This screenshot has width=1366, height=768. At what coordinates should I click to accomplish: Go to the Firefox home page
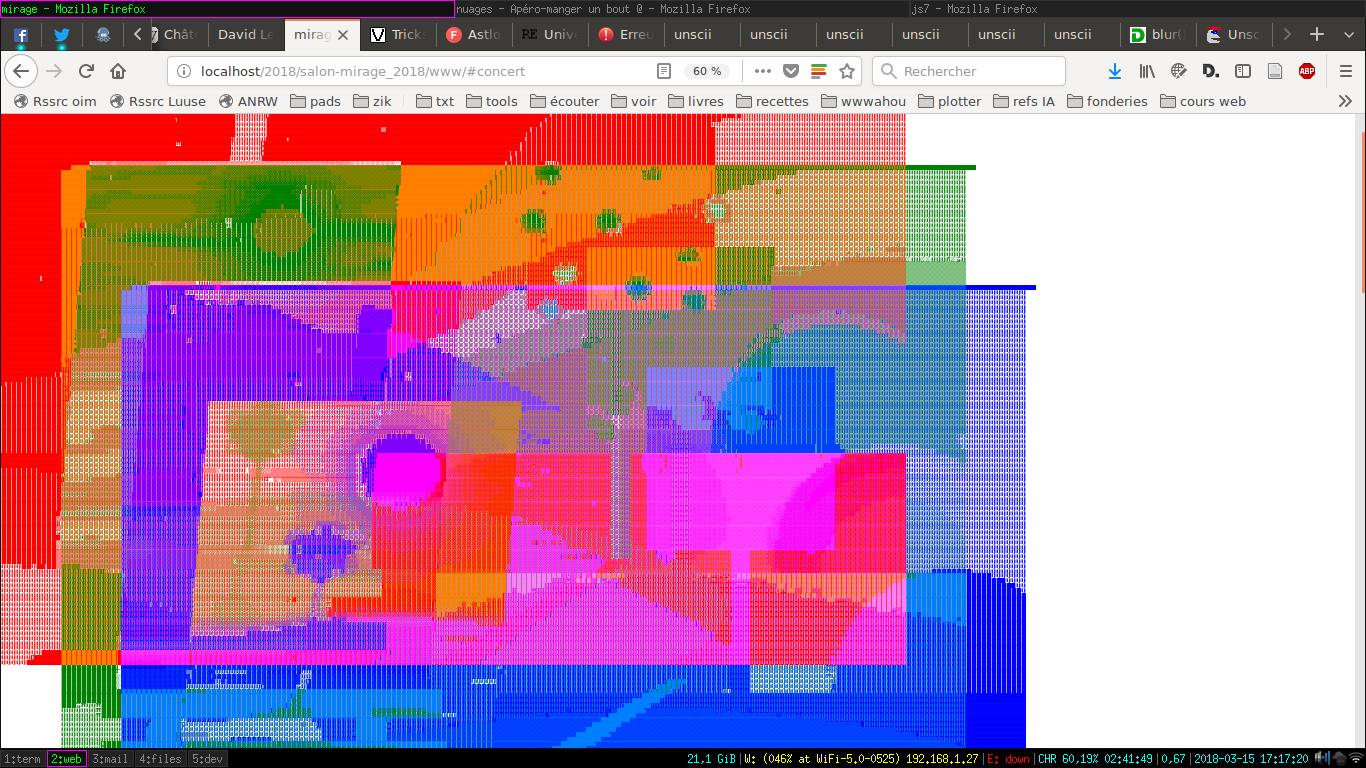point(118,71)
